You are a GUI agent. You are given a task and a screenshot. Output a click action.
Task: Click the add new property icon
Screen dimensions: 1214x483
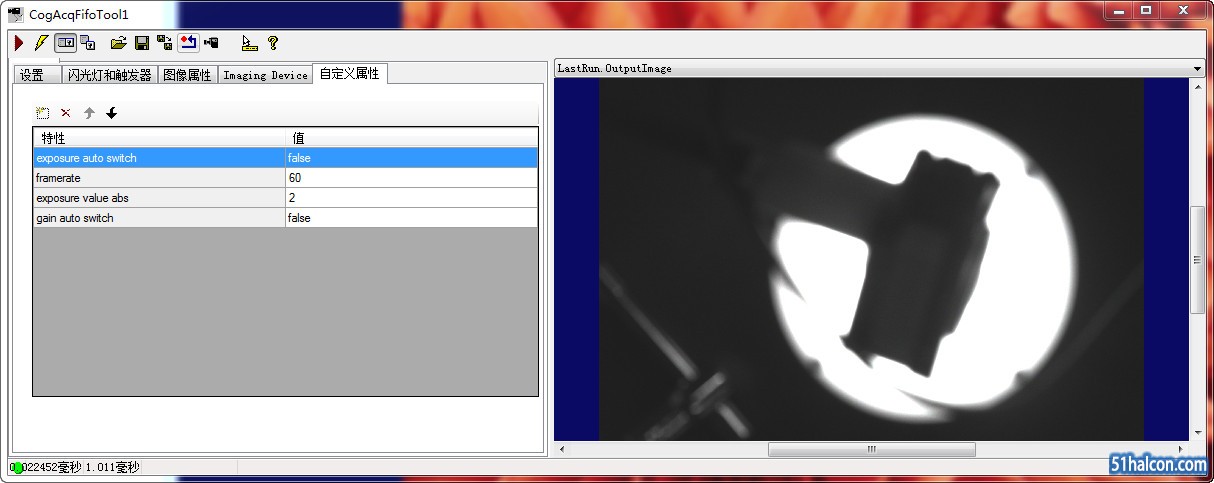43,113
